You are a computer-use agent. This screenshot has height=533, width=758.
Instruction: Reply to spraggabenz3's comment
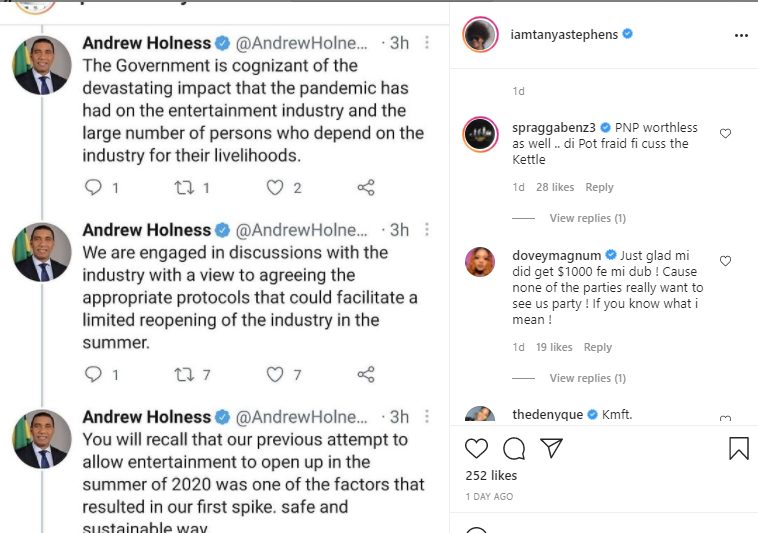[x=599, y=187]
